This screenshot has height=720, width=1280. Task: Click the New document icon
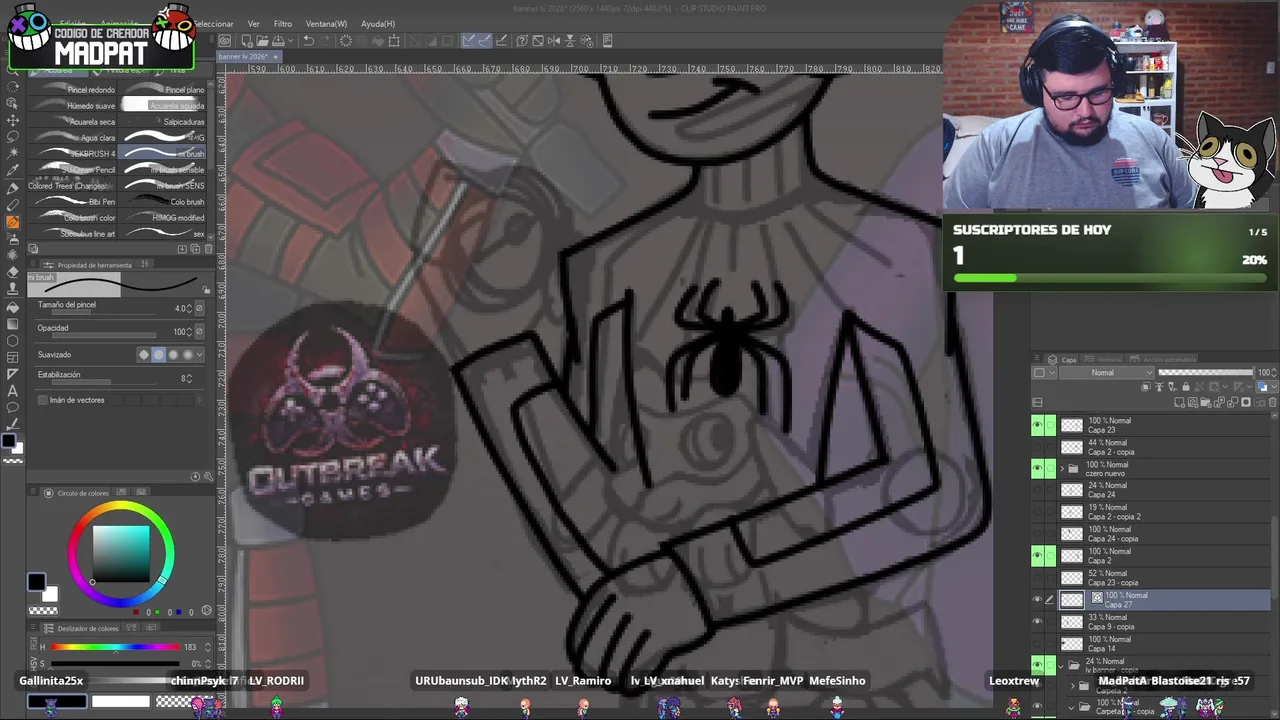[x=246, y=41]
